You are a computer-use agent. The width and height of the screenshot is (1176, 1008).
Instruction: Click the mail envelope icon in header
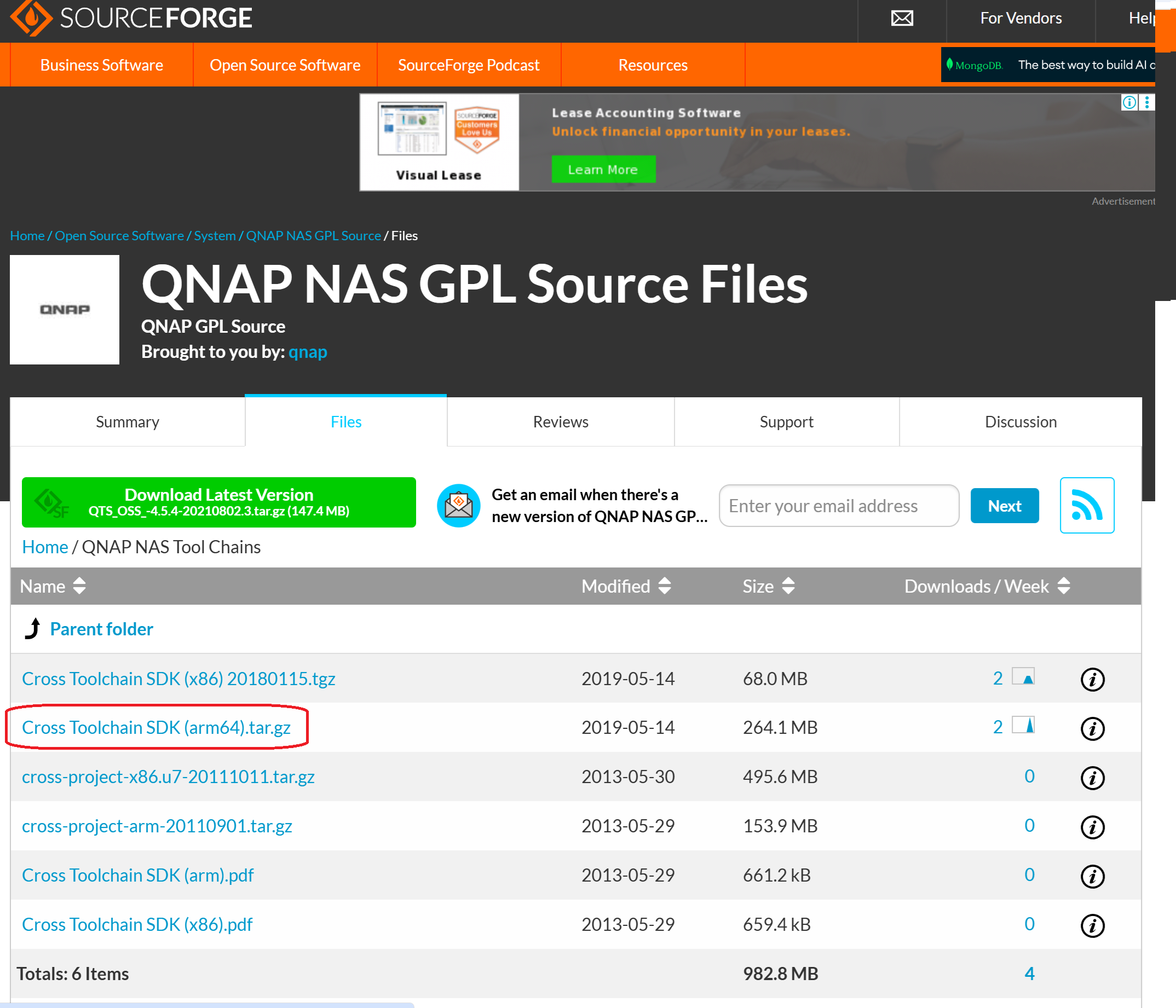(902, 18)
